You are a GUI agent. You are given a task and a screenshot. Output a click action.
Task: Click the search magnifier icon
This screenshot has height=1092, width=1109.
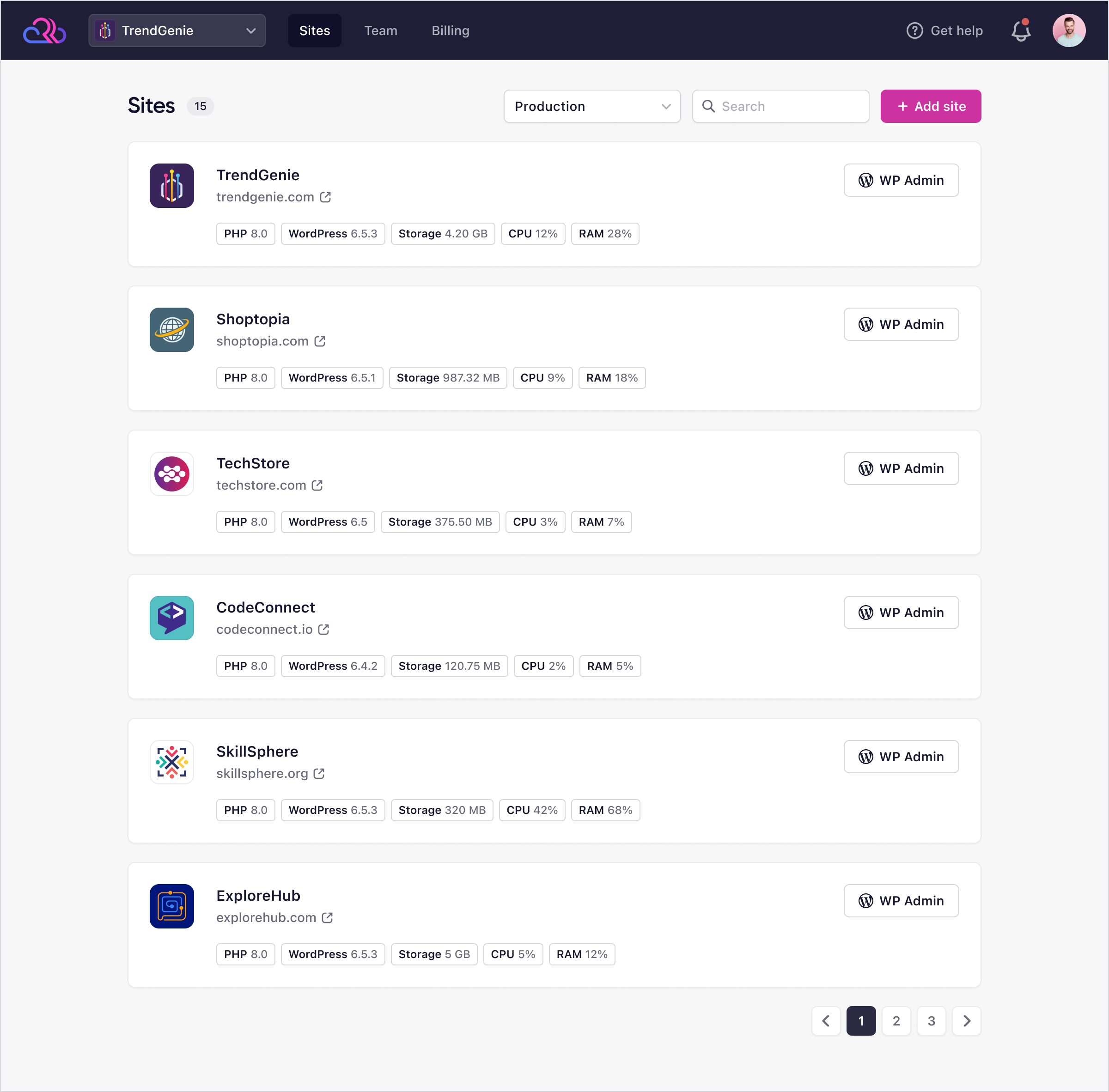click(708, 106)
